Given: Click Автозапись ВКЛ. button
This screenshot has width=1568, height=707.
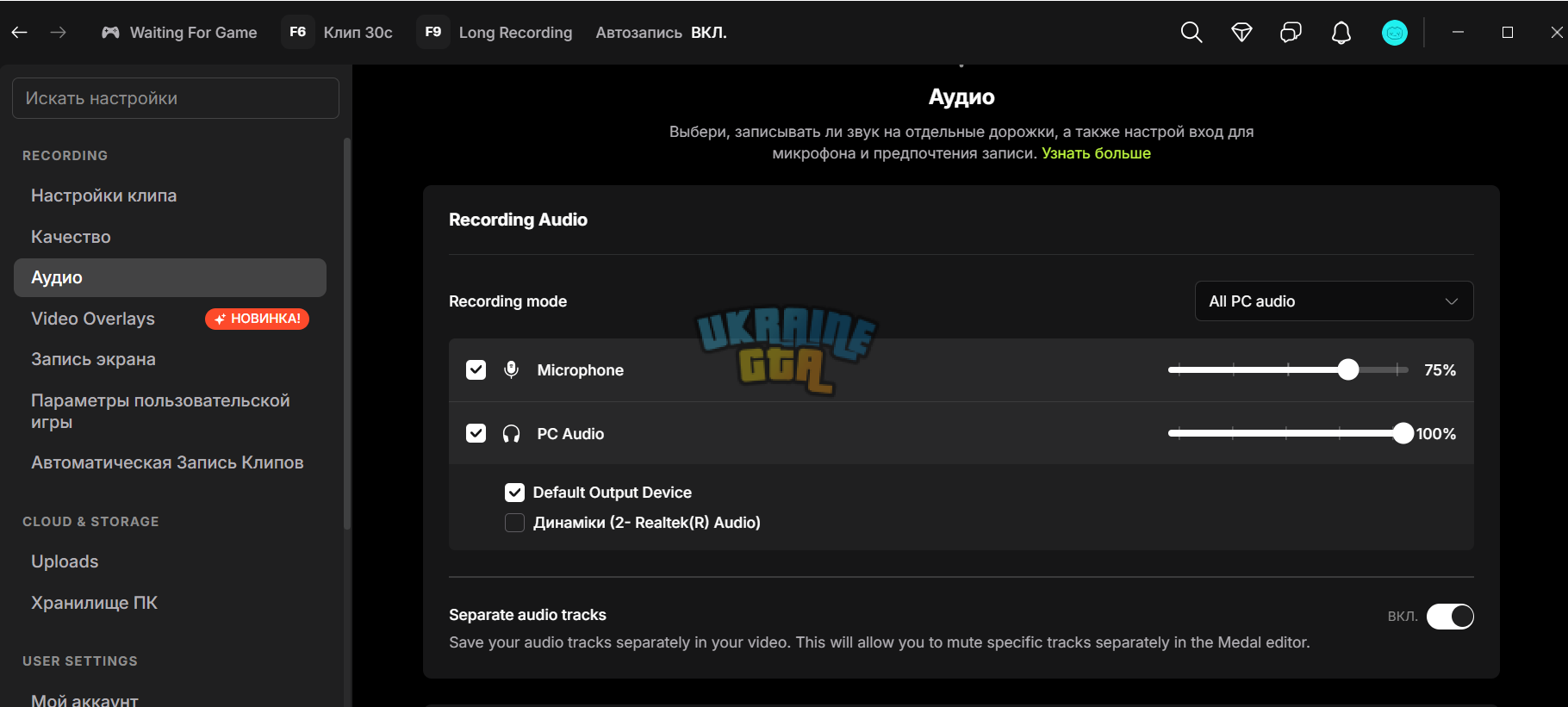Looking at the screenshot, I should 661,33.
